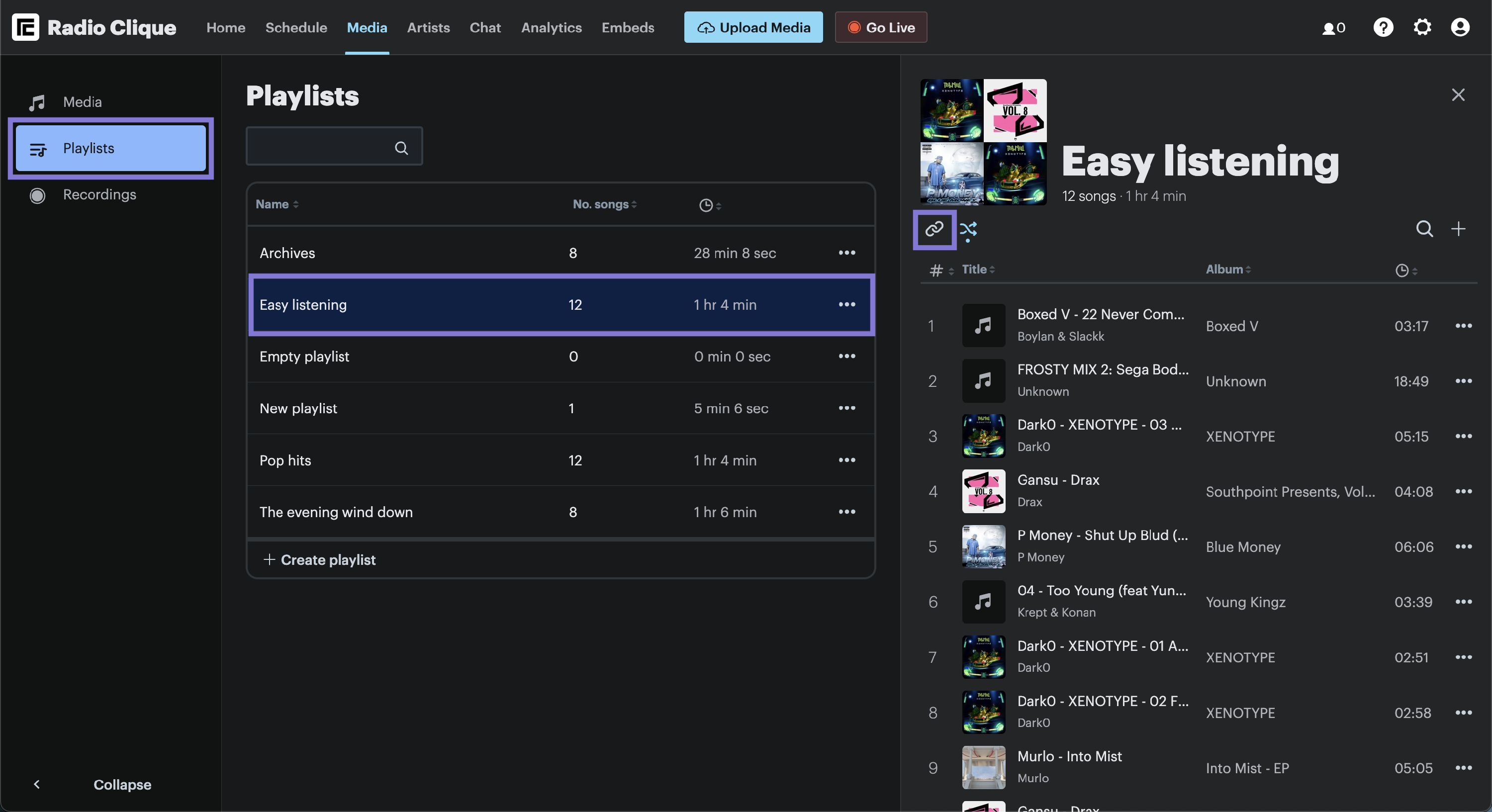
Task: Select the Empty playlist row
Action: pyautogui.click(x=560, y=356)
